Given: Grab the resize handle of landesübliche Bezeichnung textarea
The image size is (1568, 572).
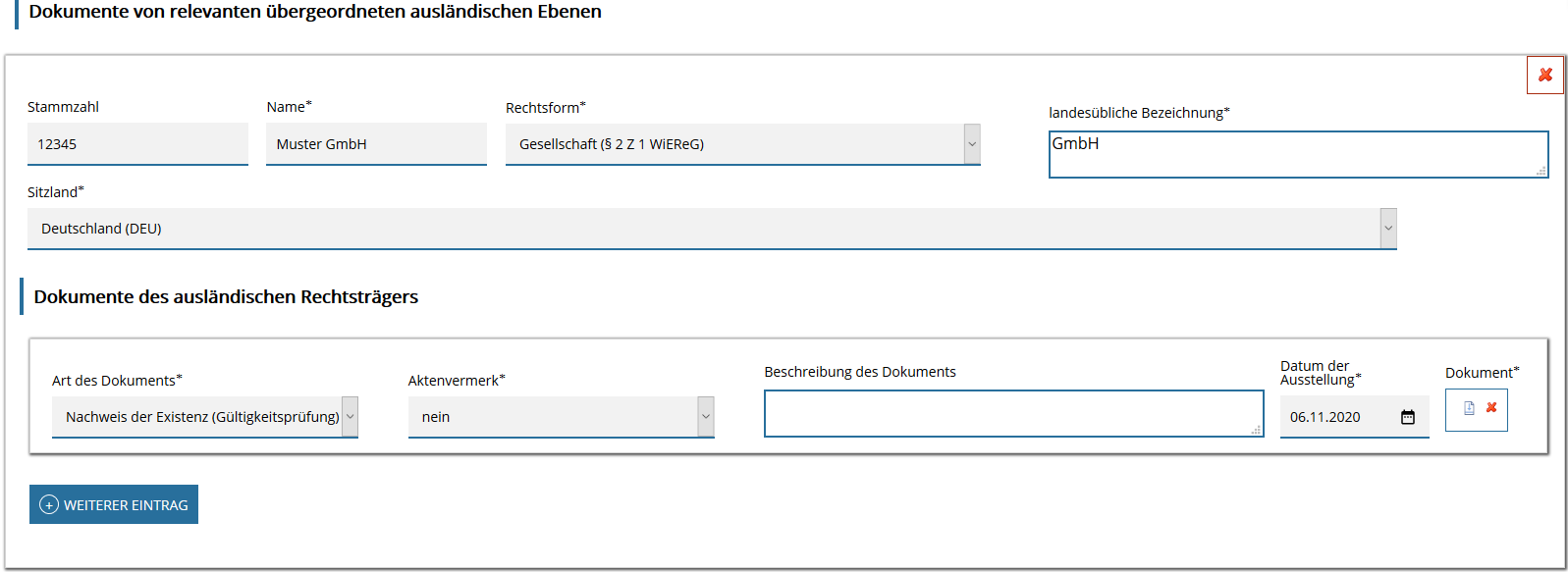Looking at the screenshot, I should tap(1541, 172).
